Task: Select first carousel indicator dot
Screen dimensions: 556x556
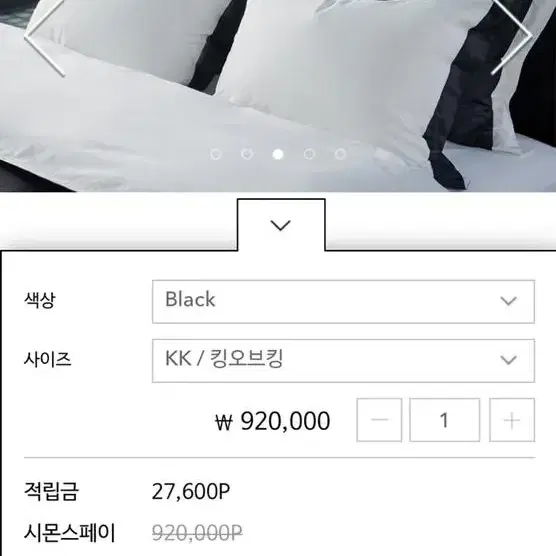Action: (216, 154)
